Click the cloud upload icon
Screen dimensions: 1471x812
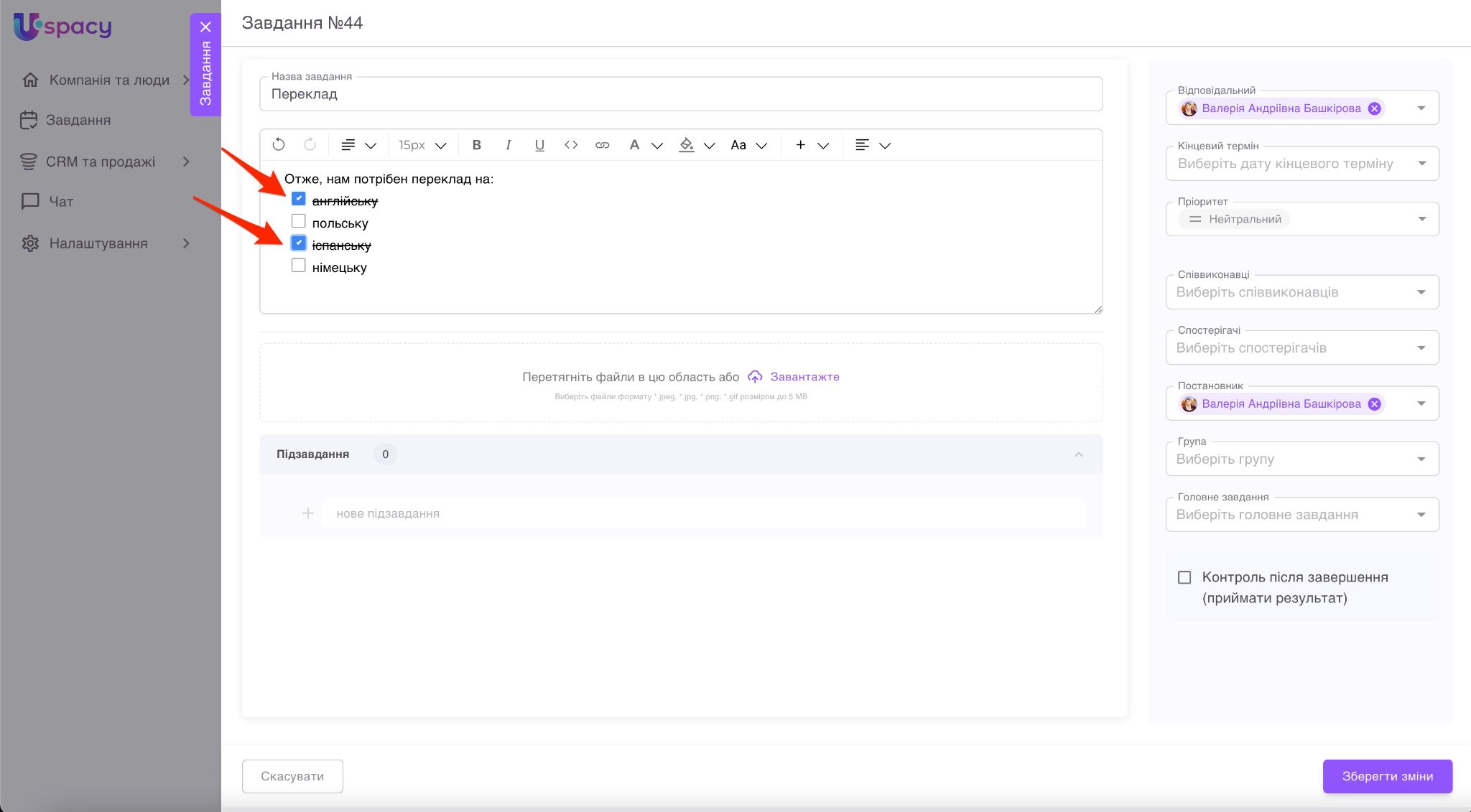point(754,377)
